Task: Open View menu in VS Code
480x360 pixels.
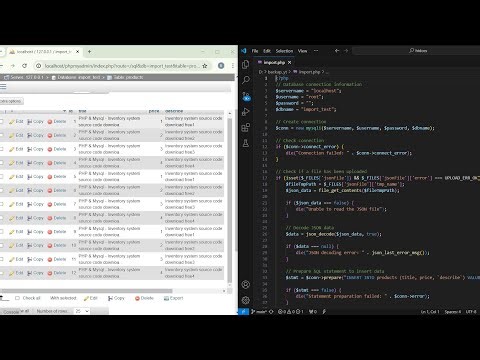Action: click(x=302, y=51)
